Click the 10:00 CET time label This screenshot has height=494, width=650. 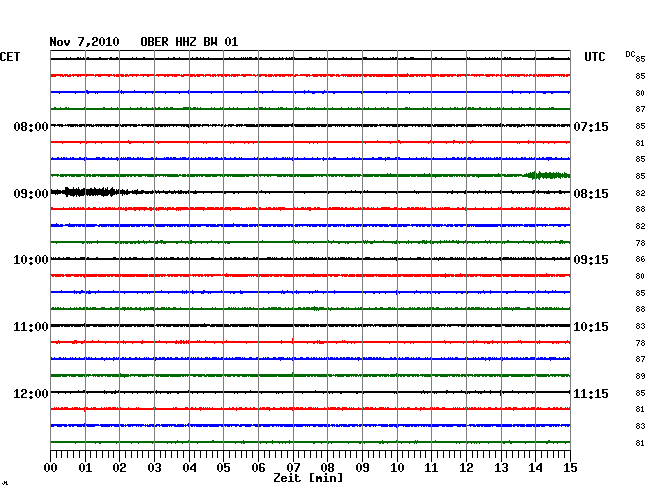pyautogui.click(x=31, y=260)
